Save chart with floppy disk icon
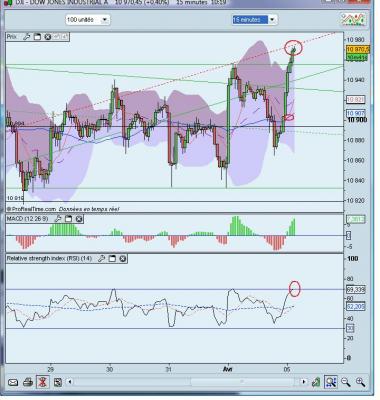 click(x=58, y=382)
